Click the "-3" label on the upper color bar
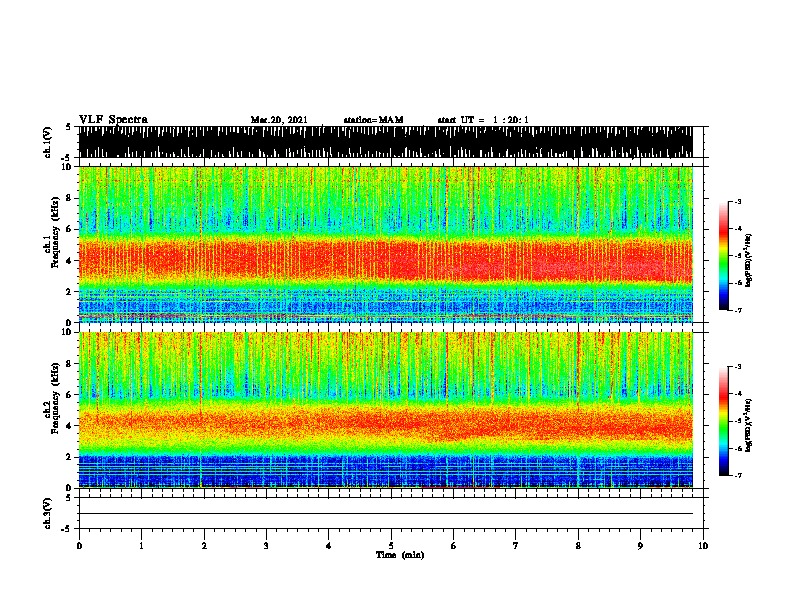The height and width of the screenshot is (612, 792). tap(737, 202)
